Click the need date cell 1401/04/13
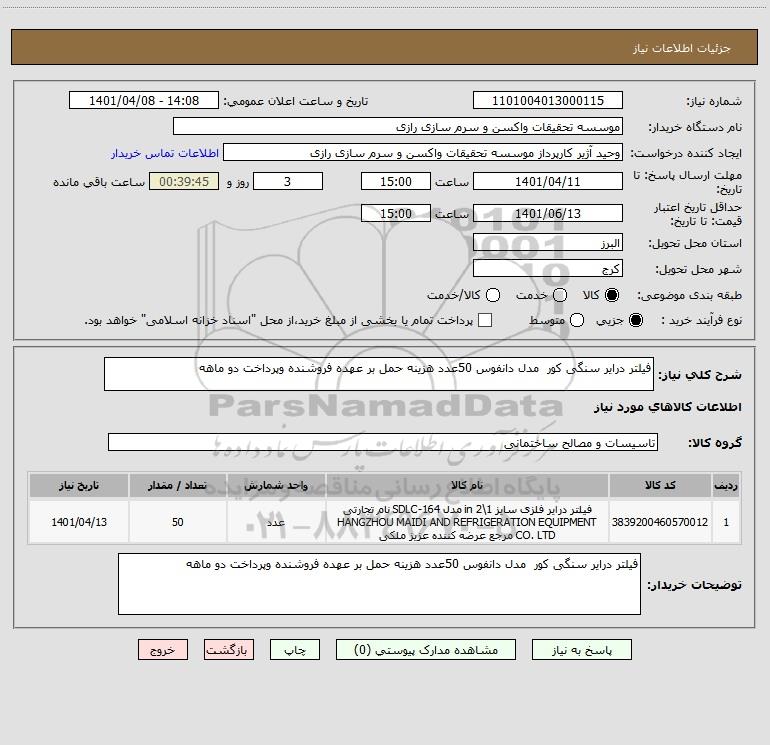This screenshot has width=770, height=745. [79, 522]
